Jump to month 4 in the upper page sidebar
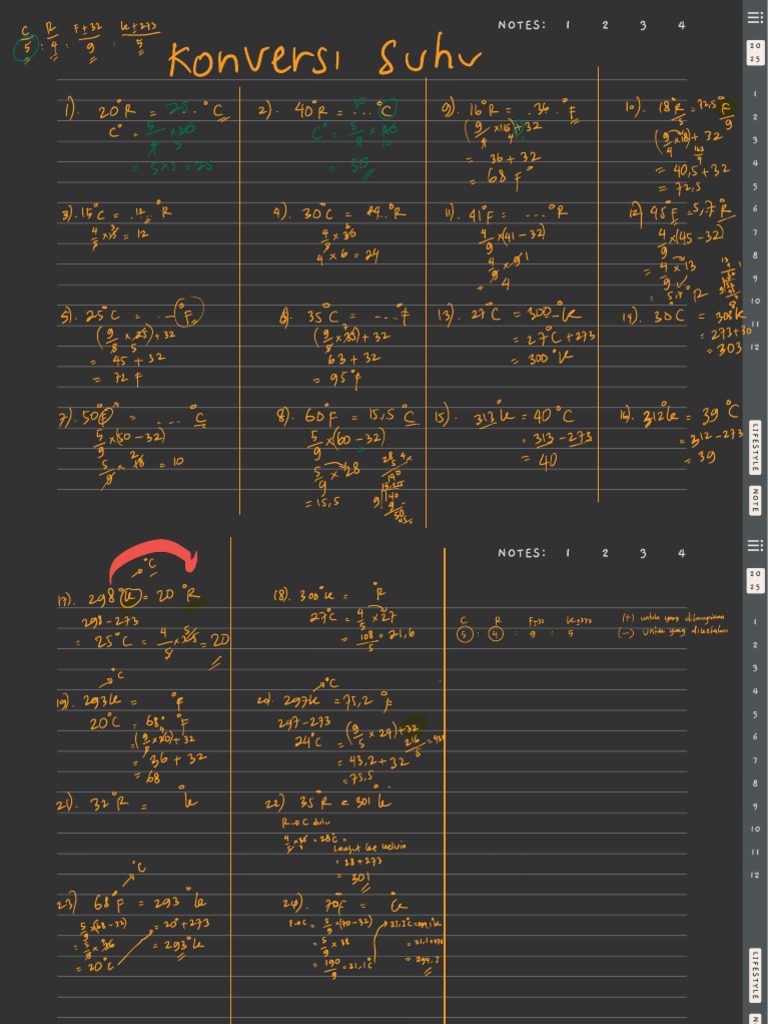 [755, 163]
